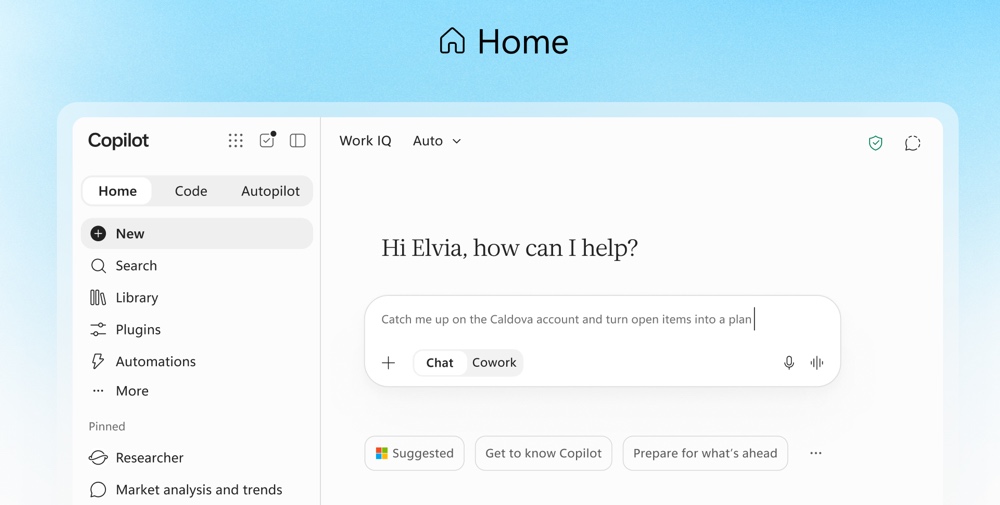Switch to the Autopilot tab
The height and width of the screenshot is (505, 1000).
[270, 191]
